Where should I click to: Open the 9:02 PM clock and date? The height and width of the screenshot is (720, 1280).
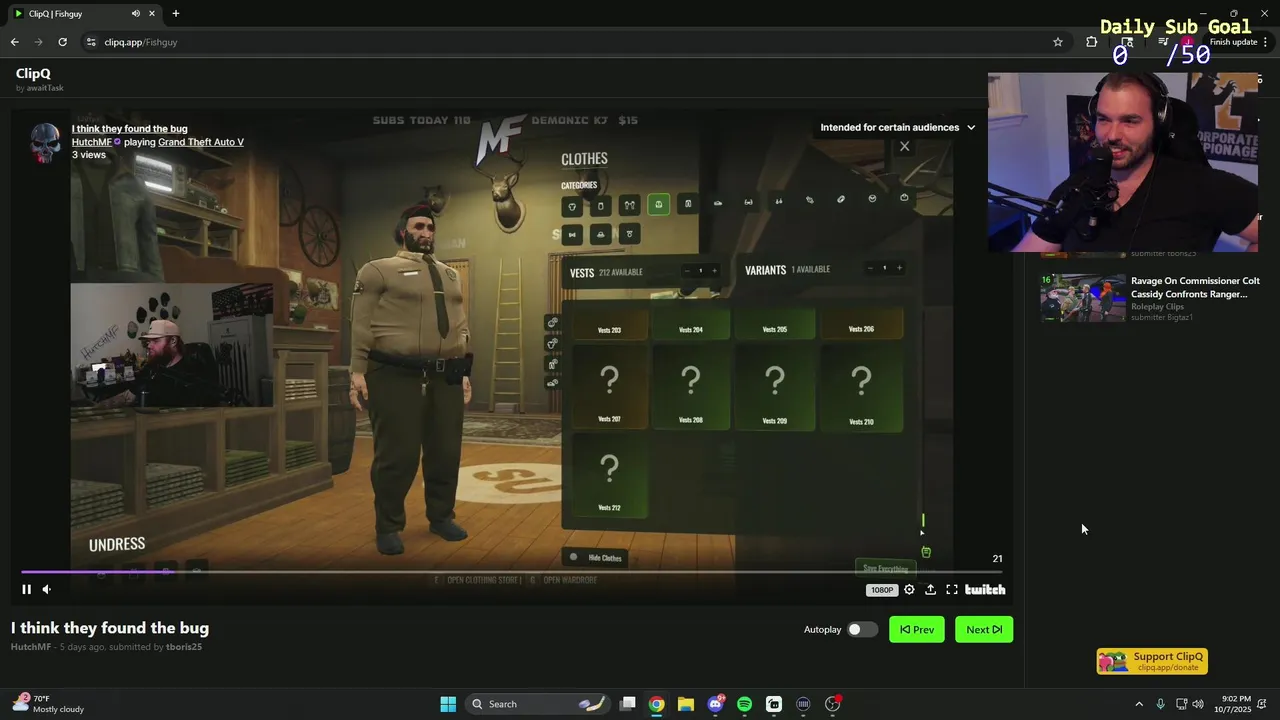[1233, 704]
